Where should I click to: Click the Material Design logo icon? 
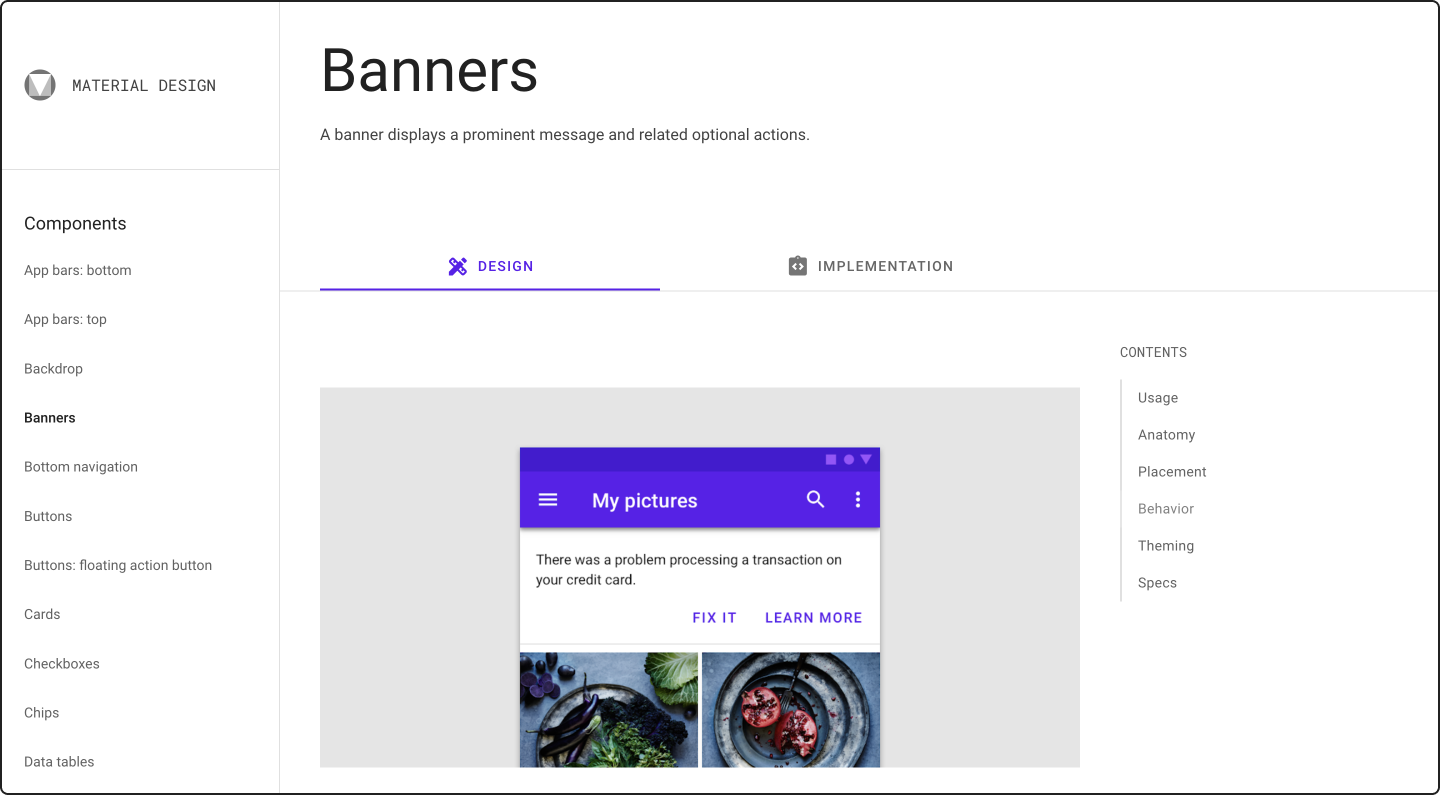click(40, 85)
